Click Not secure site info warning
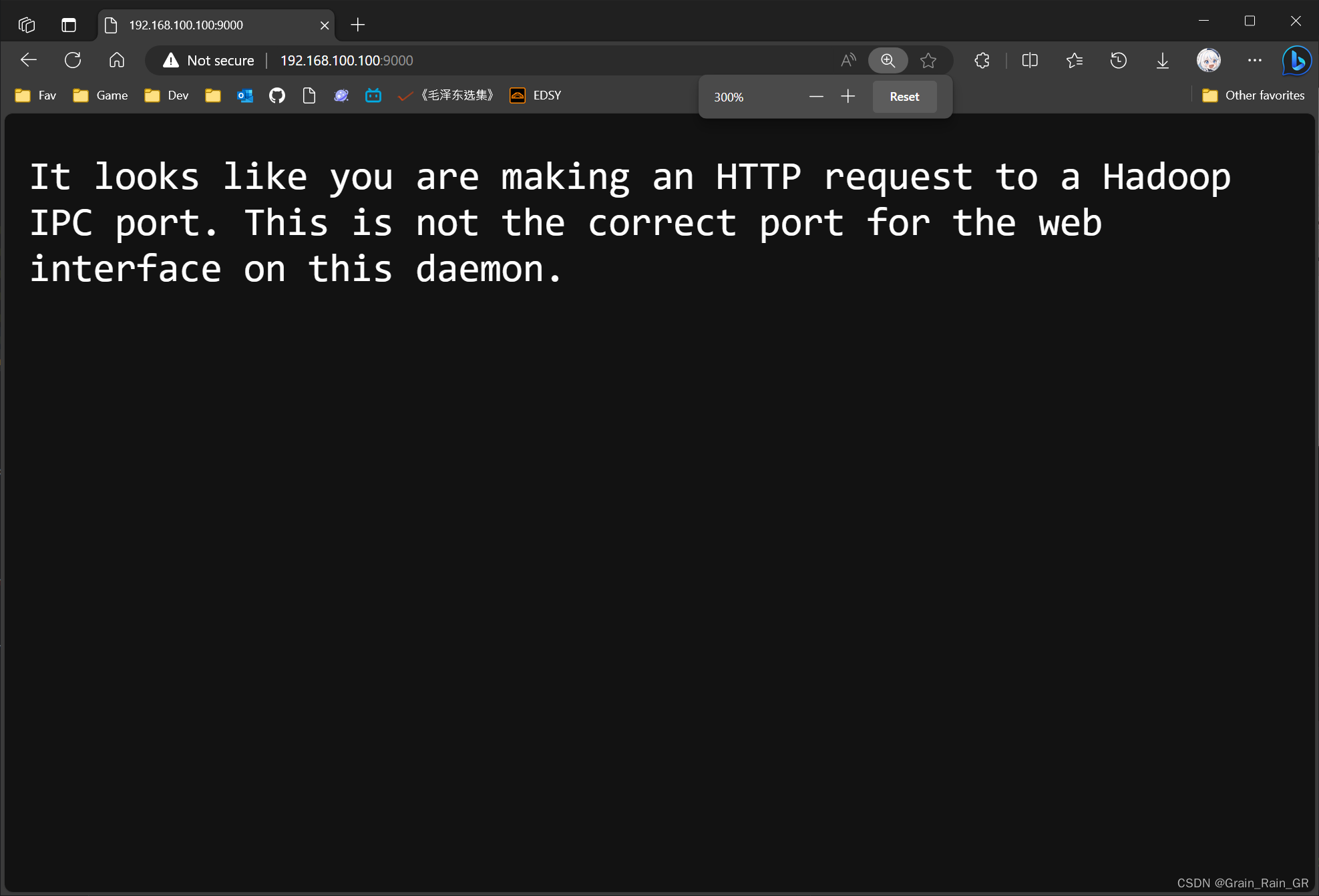 point(209,60)
